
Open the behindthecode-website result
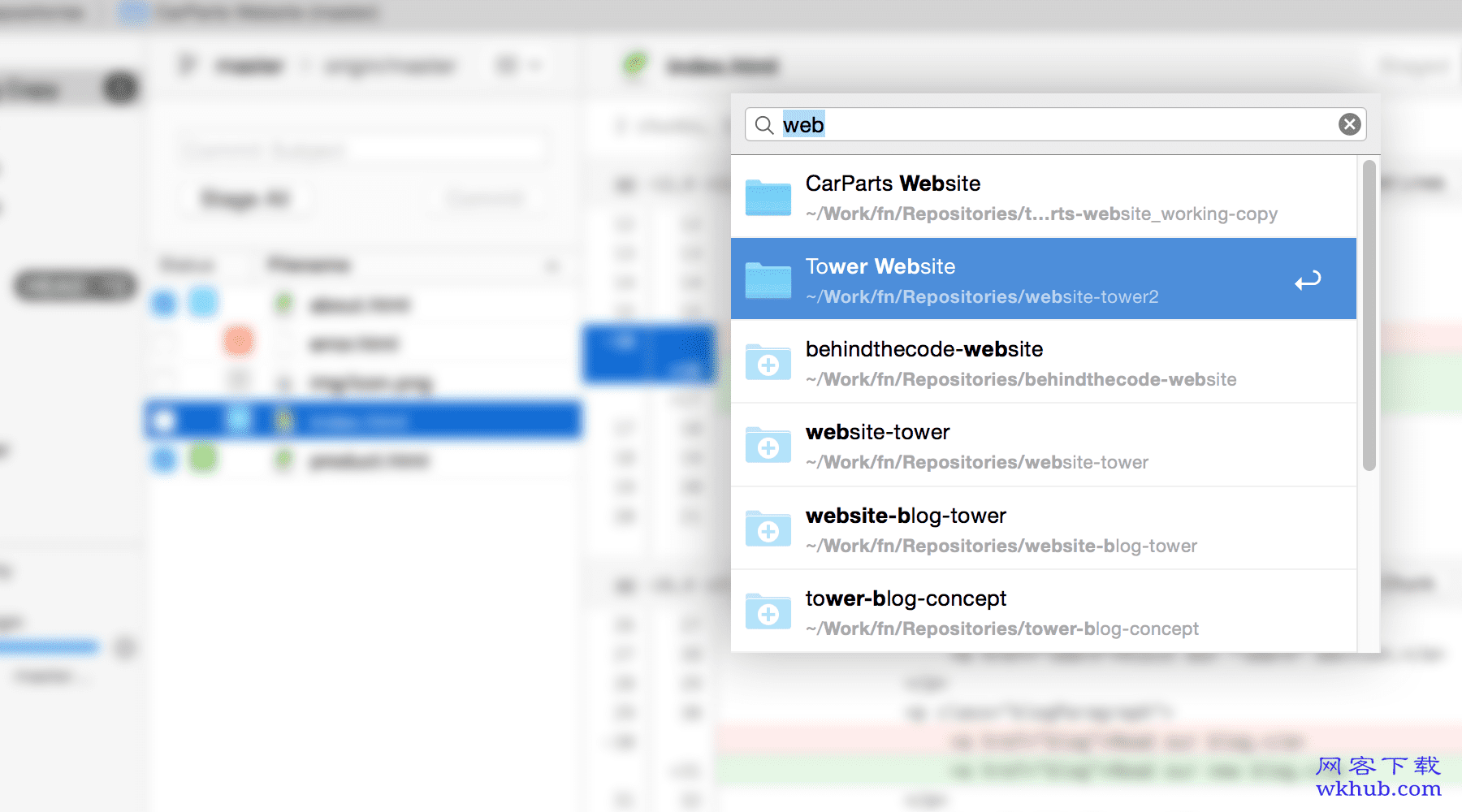pos(1044,362)
